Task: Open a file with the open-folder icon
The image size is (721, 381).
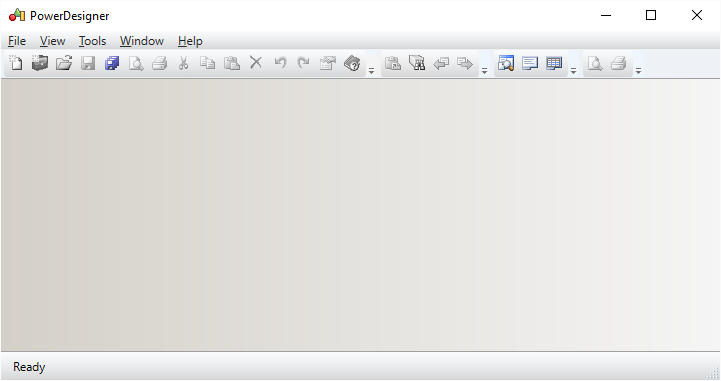Action: point(64,63)
